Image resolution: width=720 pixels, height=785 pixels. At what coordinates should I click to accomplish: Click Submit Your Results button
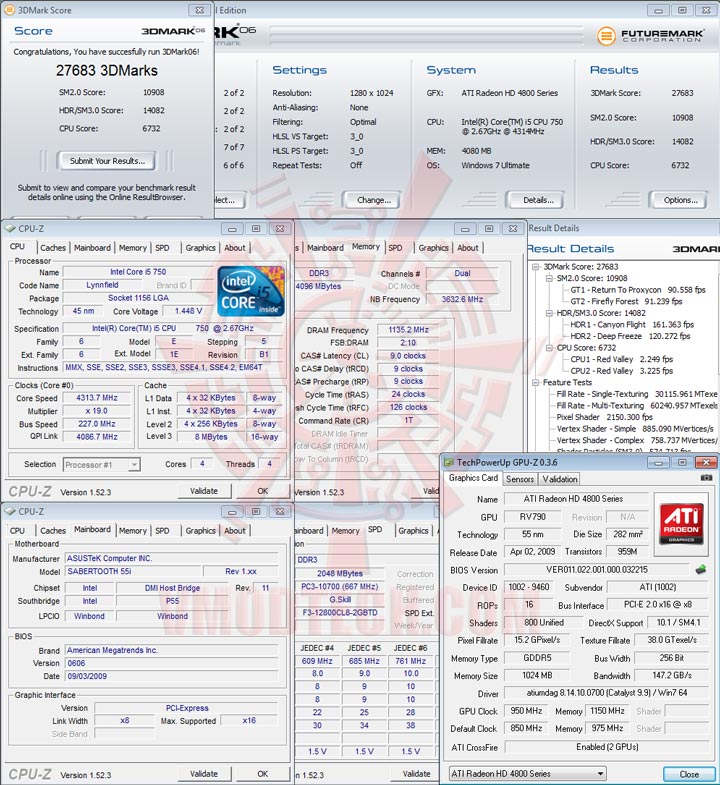(x=107, y=161)
